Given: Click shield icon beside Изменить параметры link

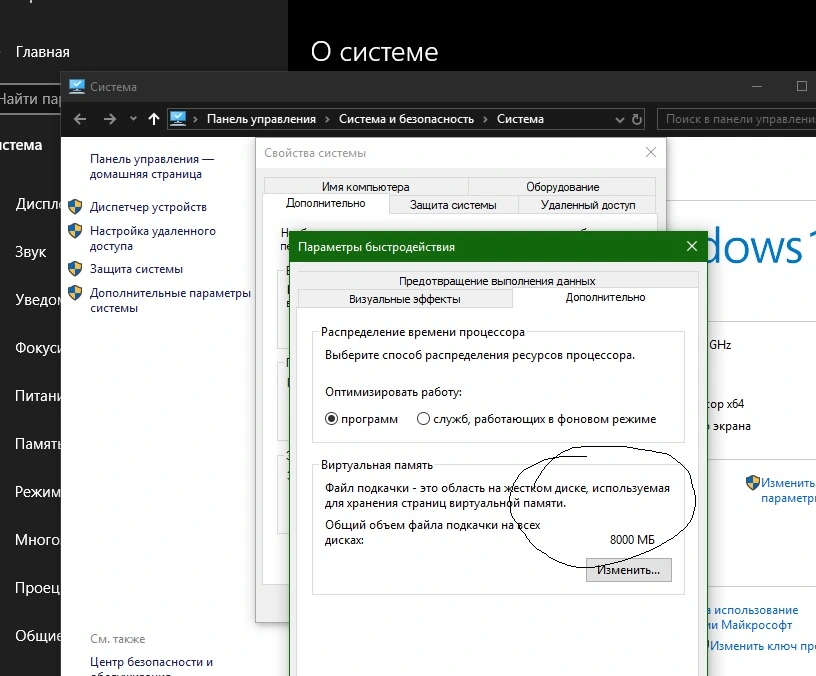Looking at the screenshot, I should point(753,482).
